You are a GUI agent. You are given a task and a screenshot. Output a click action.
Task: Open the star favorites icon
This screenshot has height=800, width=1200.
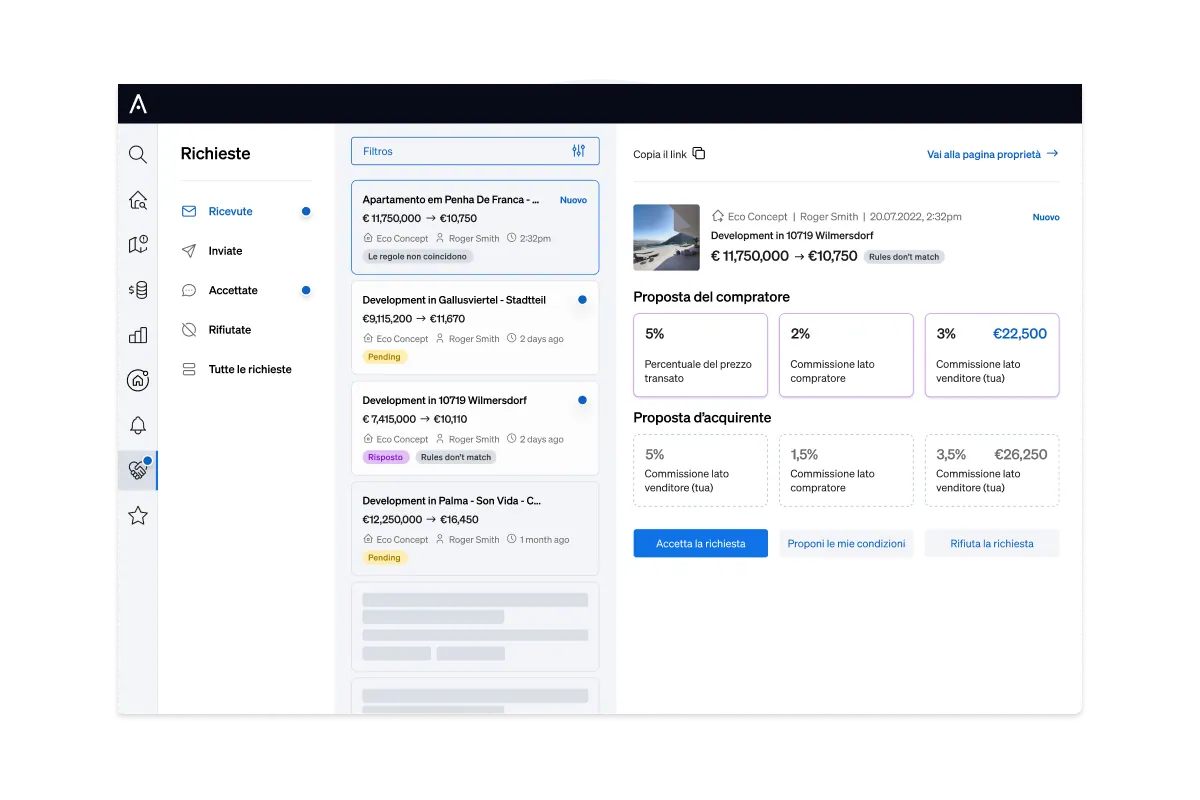[x=138, y=516]
